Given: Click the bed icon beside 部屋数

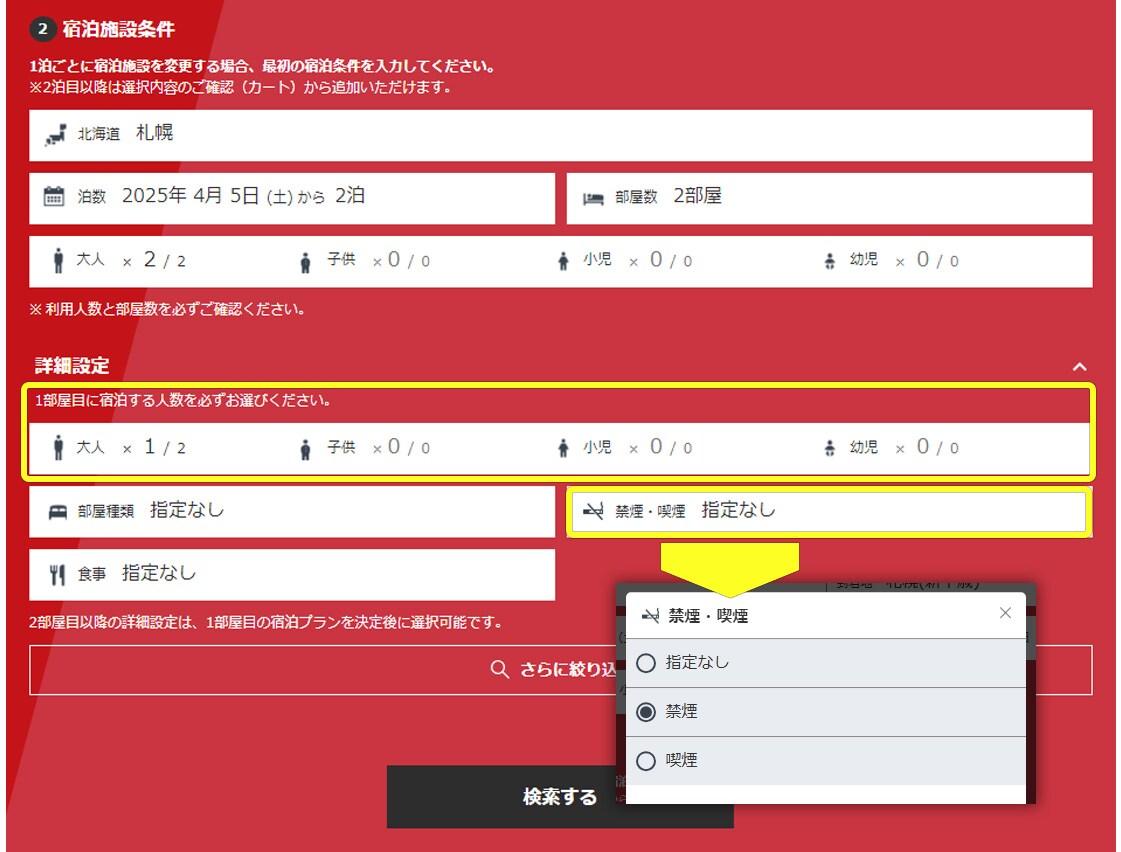Looking at the screenshot, I should (x=593, y=198).
